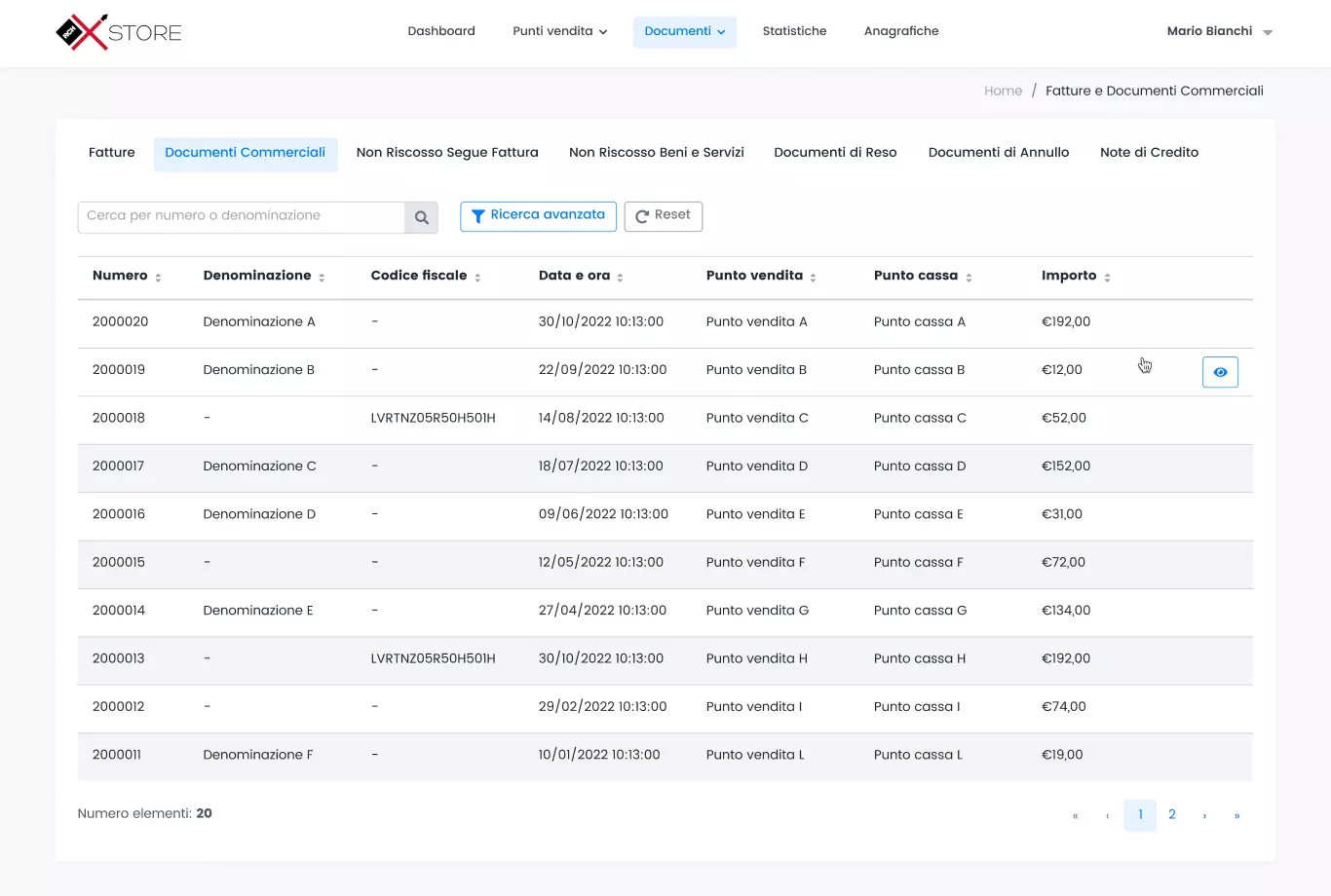Sort by Importo column arrows
This screenshot has width=1331, height=896.
pyautogui.click(x=1107, y=278)
